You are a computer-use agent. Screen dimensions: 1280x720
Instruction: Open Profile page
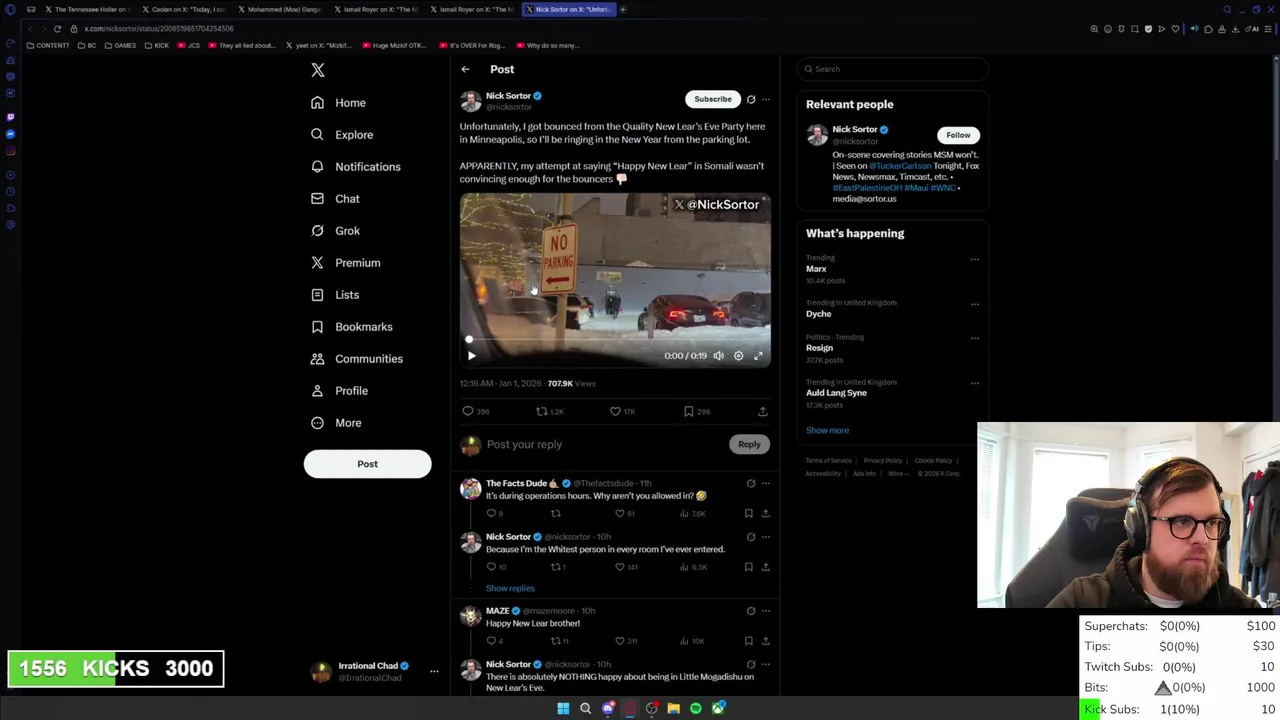point(340,391)
